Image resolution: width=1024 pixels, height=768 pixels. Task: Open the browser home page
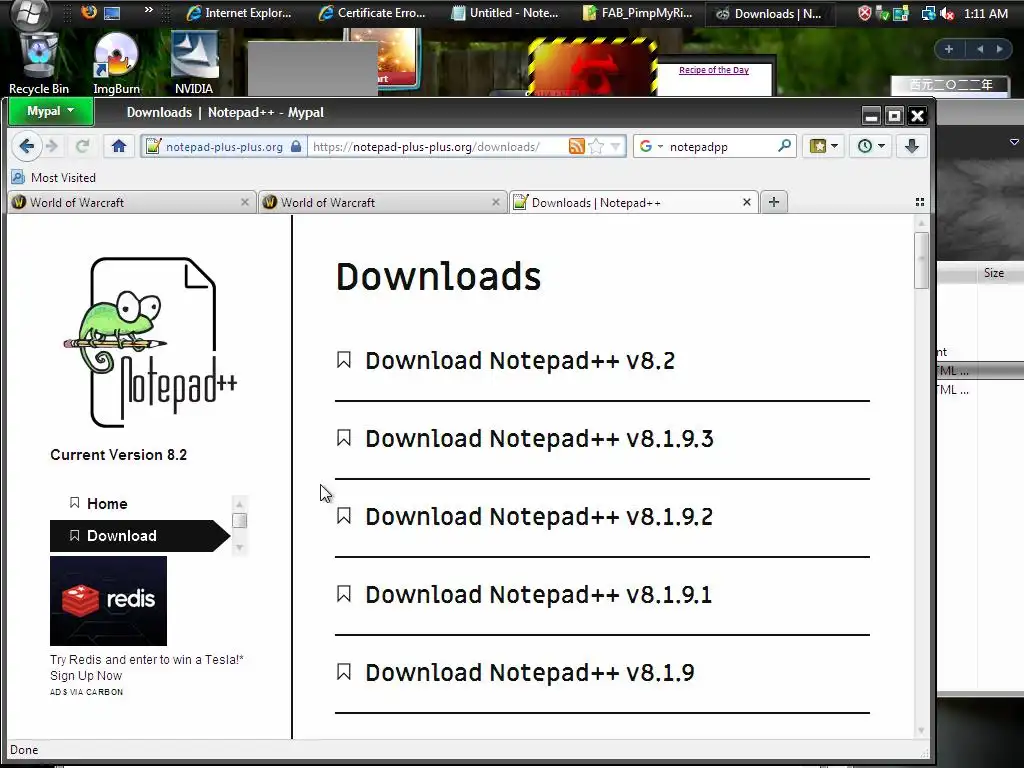pyautogui.click(x=119, y=146)
